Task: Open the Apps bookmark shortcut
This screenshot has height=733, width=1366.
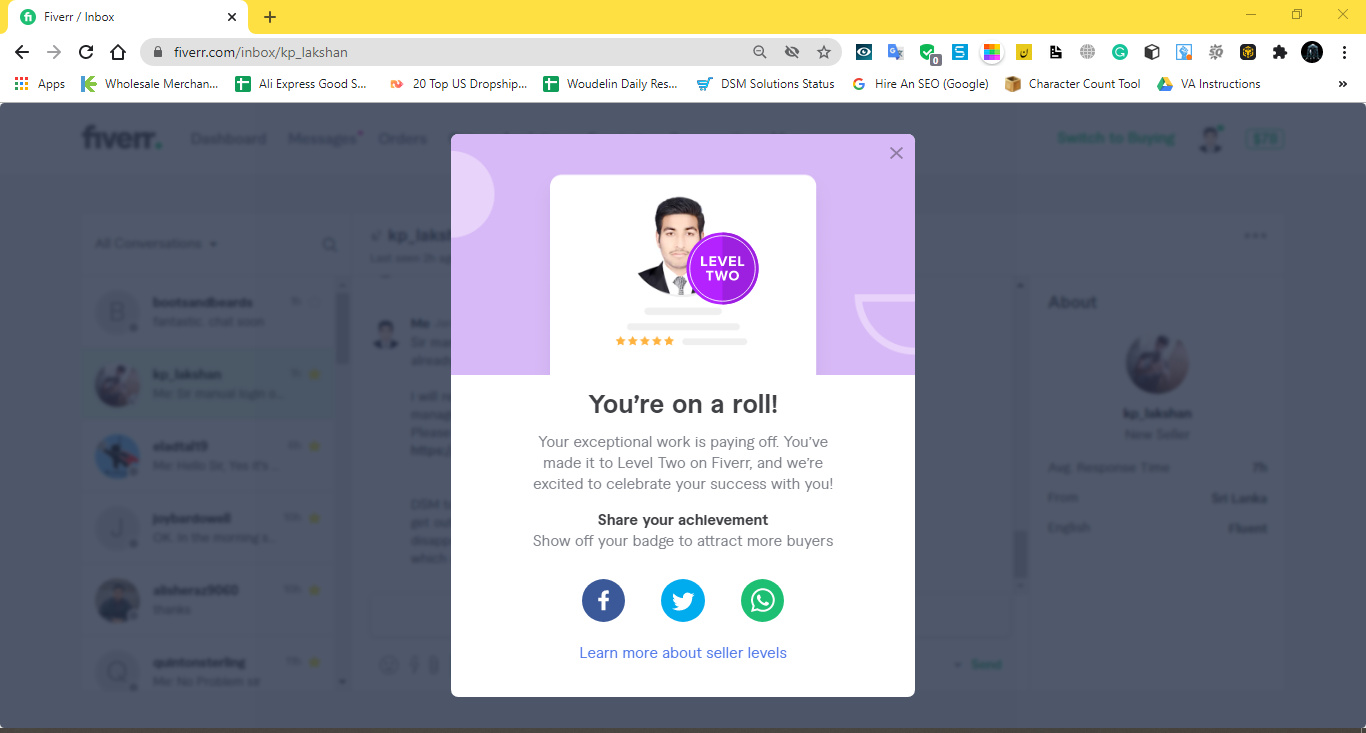Action: 40,84
